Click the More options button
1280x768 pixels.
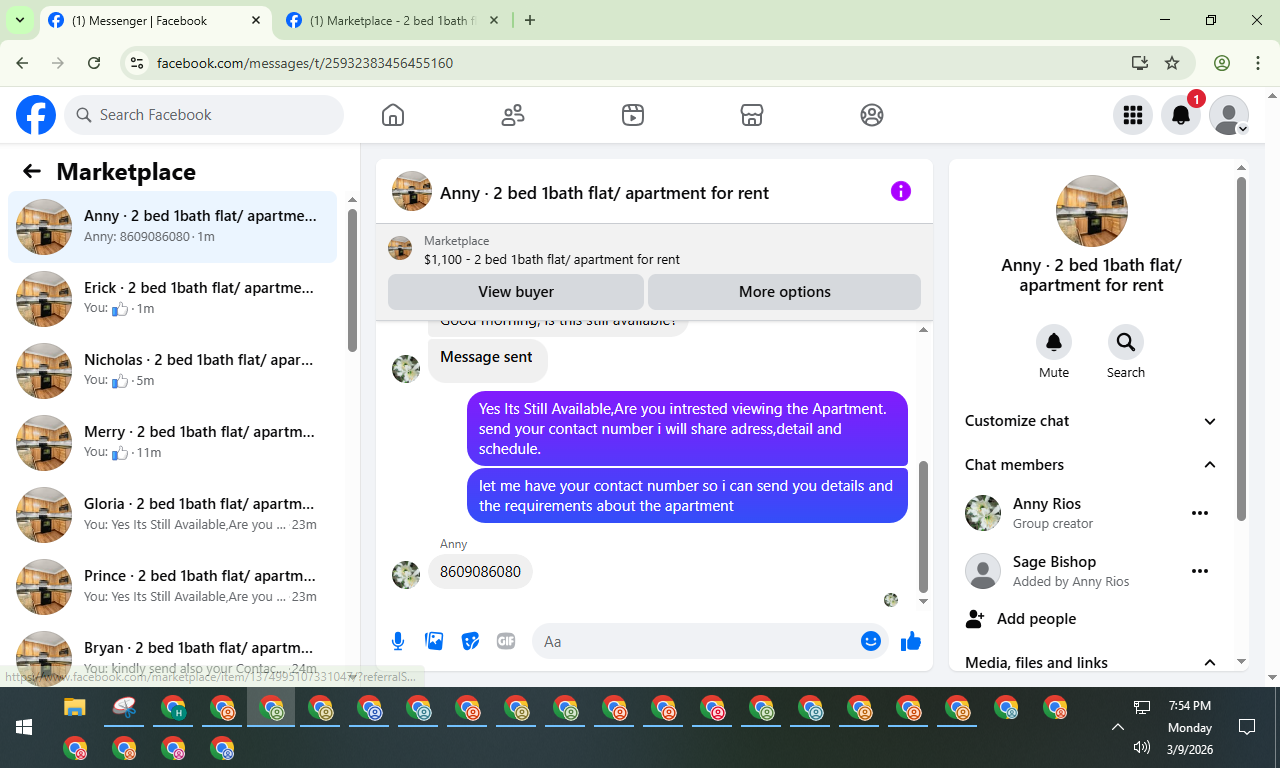(785, 292)
